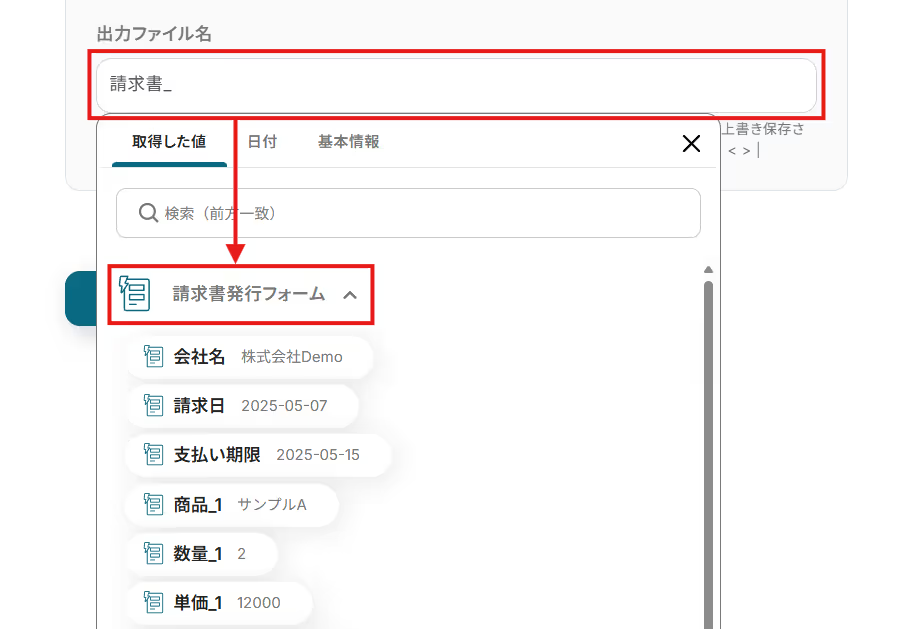Close the value picker popup
Image resolution: width=923 pixels, height=629 pixels.
point(691,143)
